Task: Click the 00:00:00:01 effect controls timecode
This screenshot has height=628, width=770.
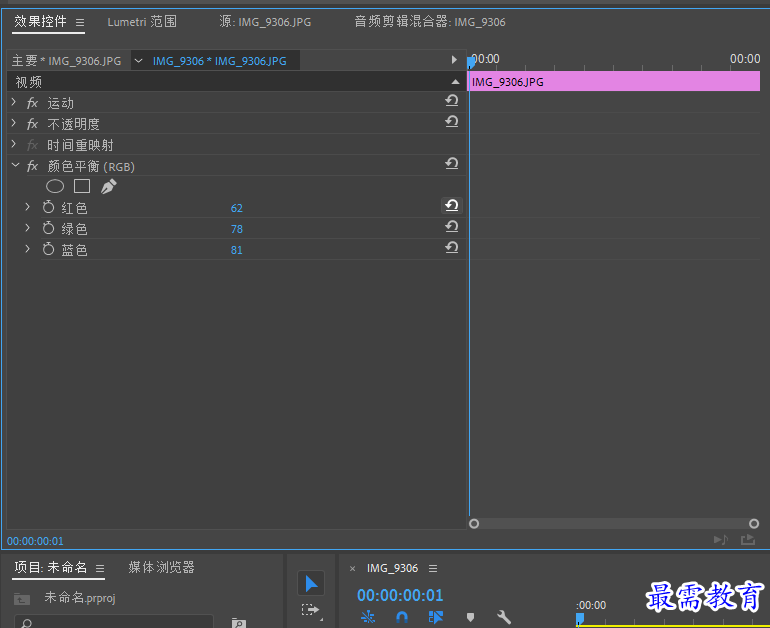Action: [x=35, y=541]
